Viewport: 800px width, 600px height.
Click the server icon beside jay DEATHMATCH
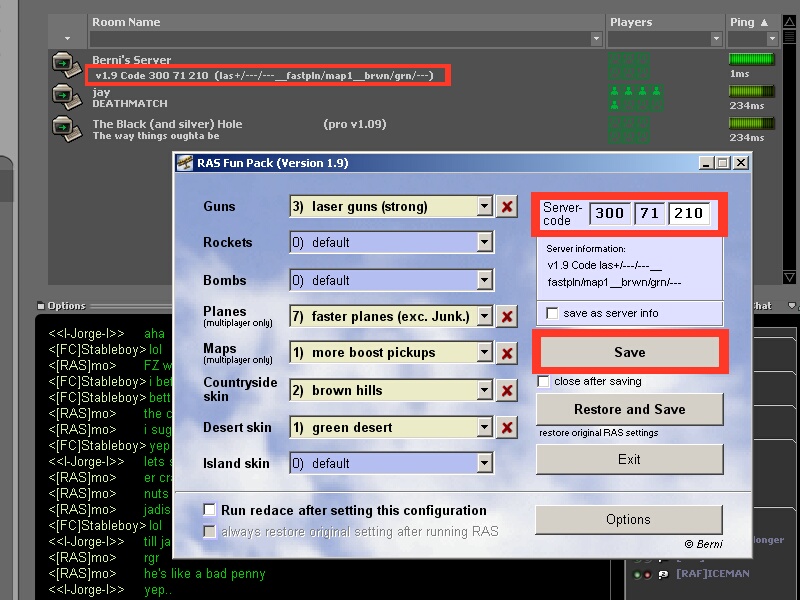[x=67, y=97]
